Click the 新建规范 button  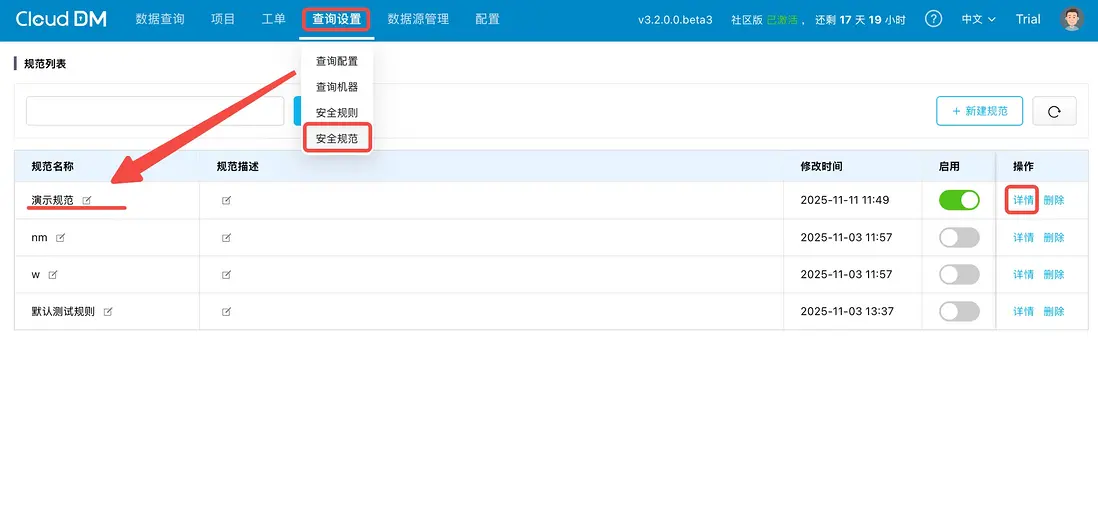point(979,111)
